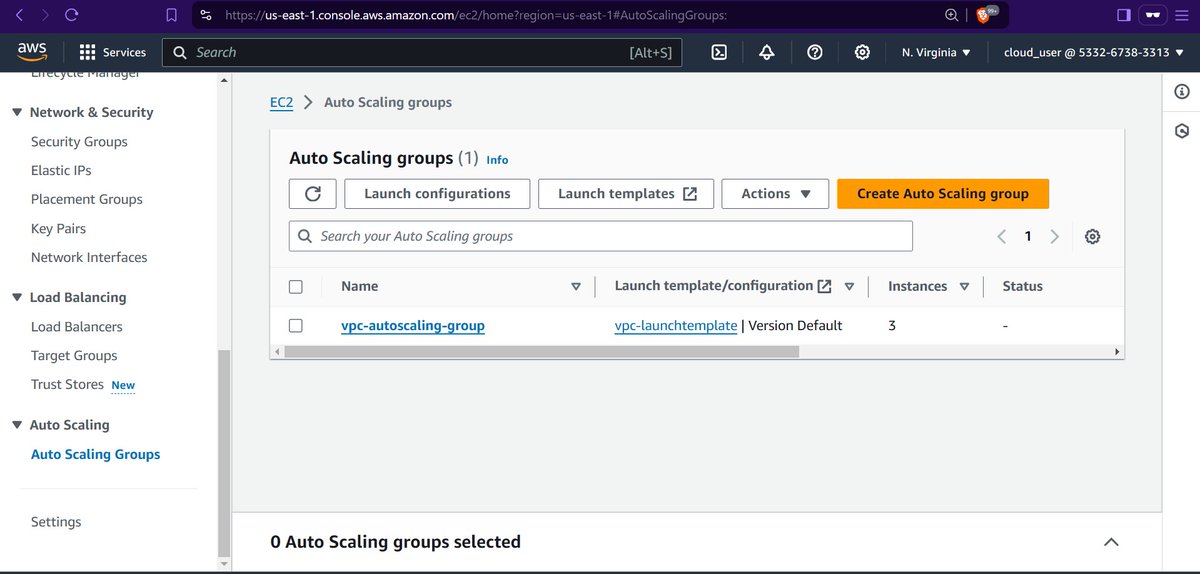Screen dimensions: 1200x574
Task: Toggle browser sidebar panel icon
Action: click(1124, 15)
